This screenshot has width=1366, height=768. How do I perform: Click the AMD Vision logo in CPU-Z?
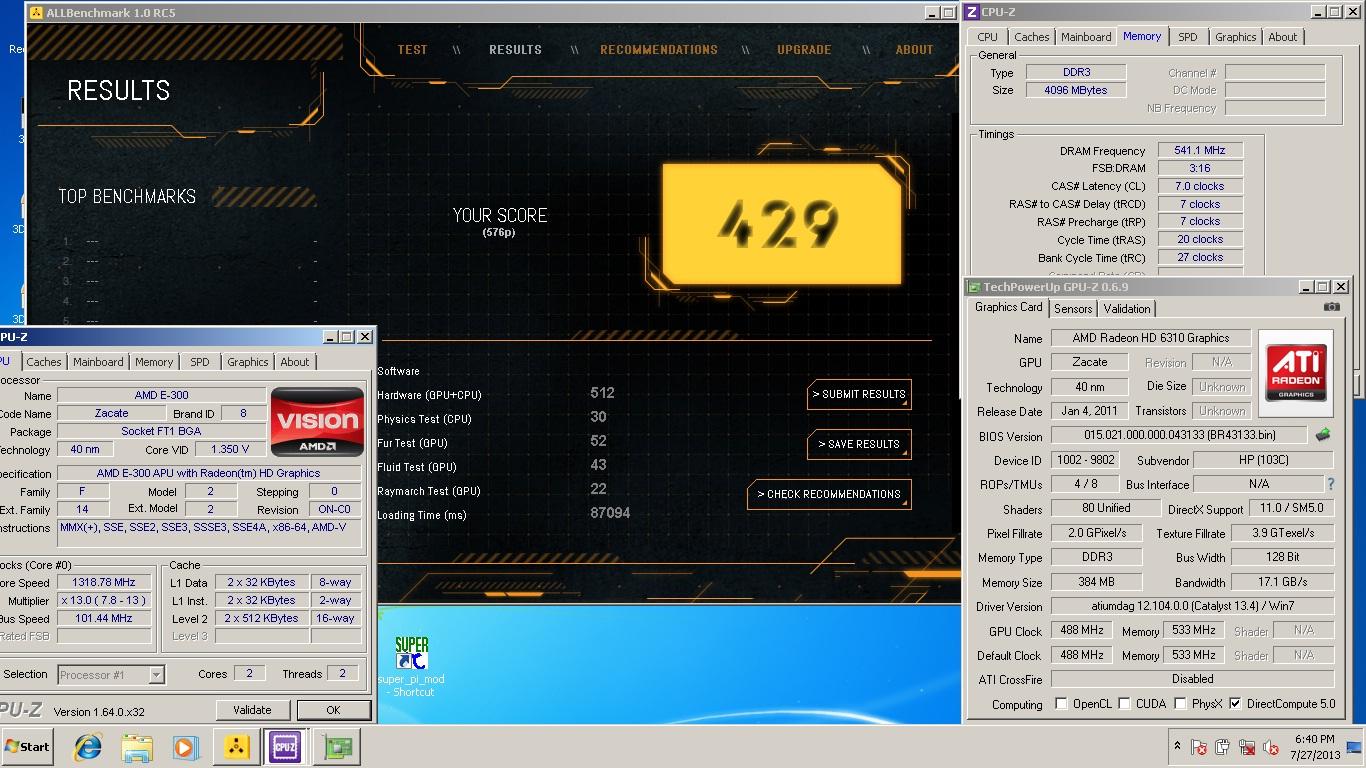(317, 422)
